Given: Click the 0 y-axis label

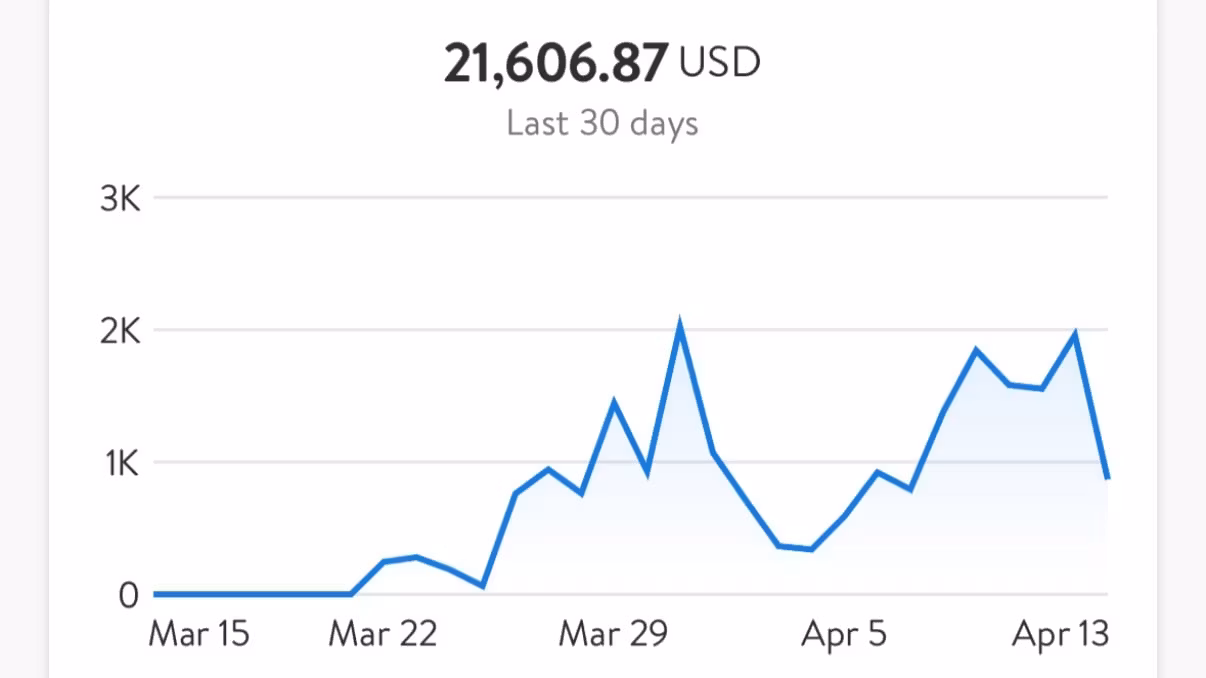Looking at the screenshot, I should coord(128,595).
